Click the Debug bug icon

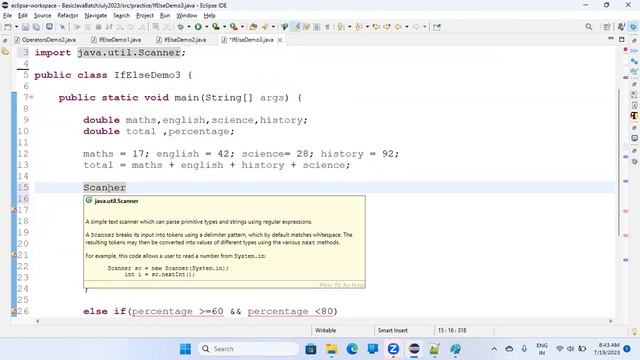(x=180, y=27)
